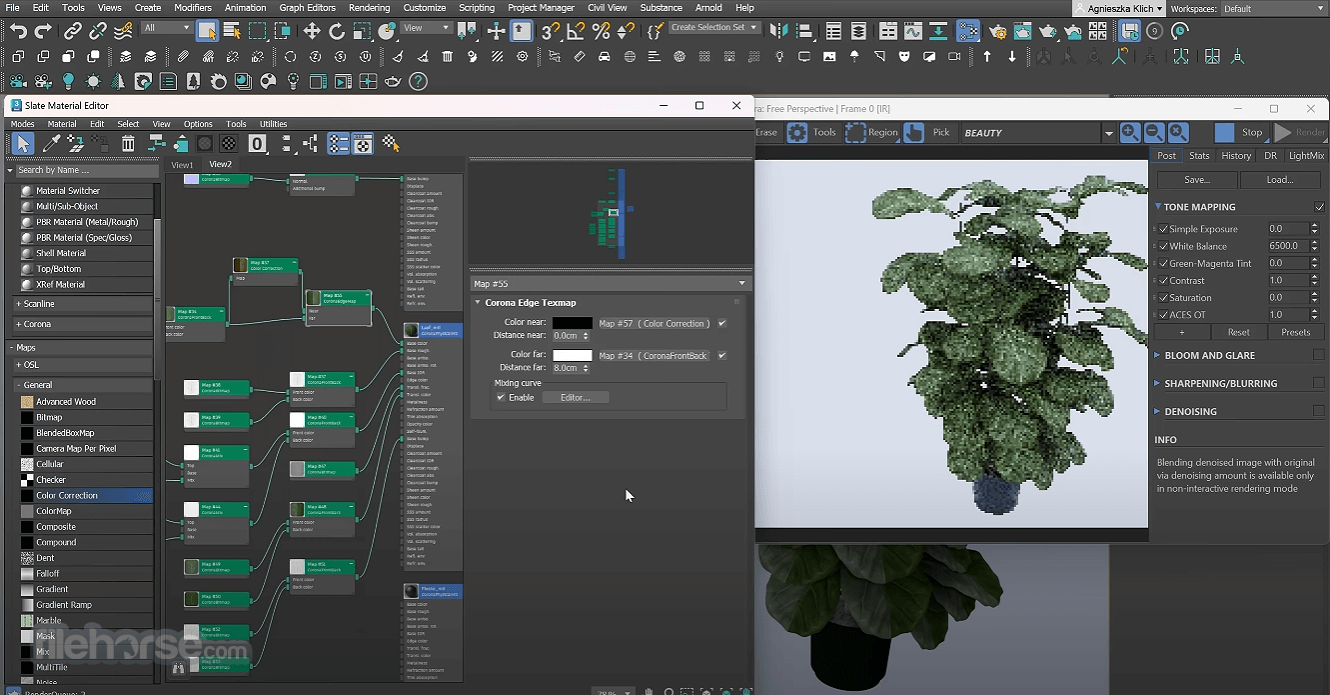Activate the Select and Rotate tool
The width and height of the screenshot is (1330, 695).
337,31
